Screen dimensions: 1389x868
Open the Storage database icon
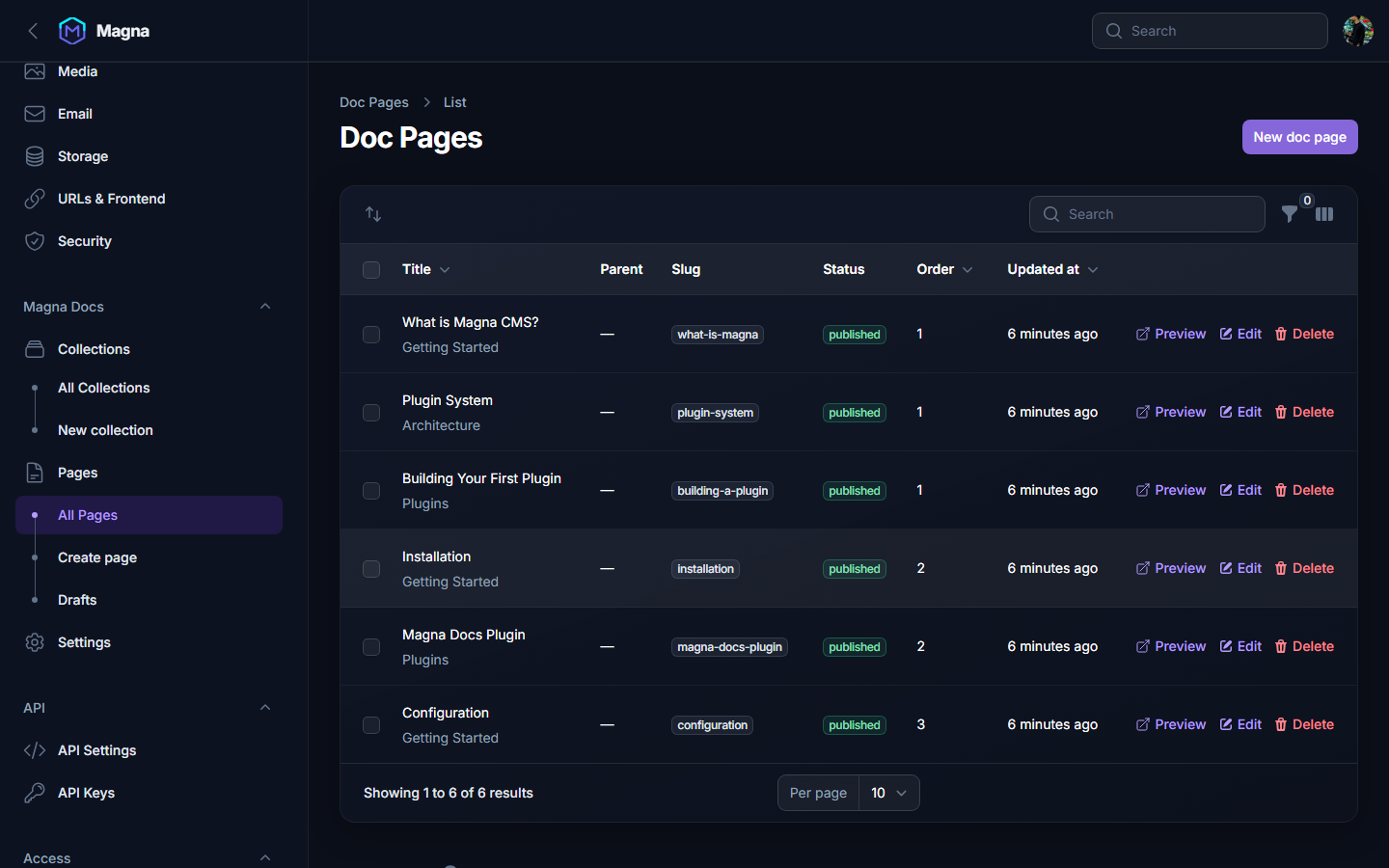coord(35,156)
